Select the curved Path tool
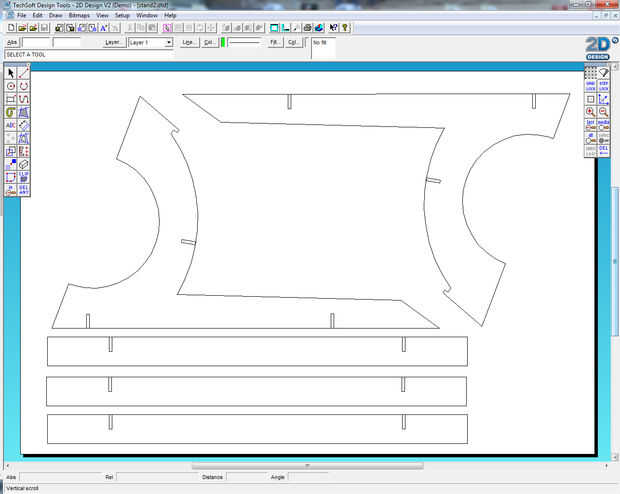Image resolution: width=620 pixels, height=494 pixels. 24,99
